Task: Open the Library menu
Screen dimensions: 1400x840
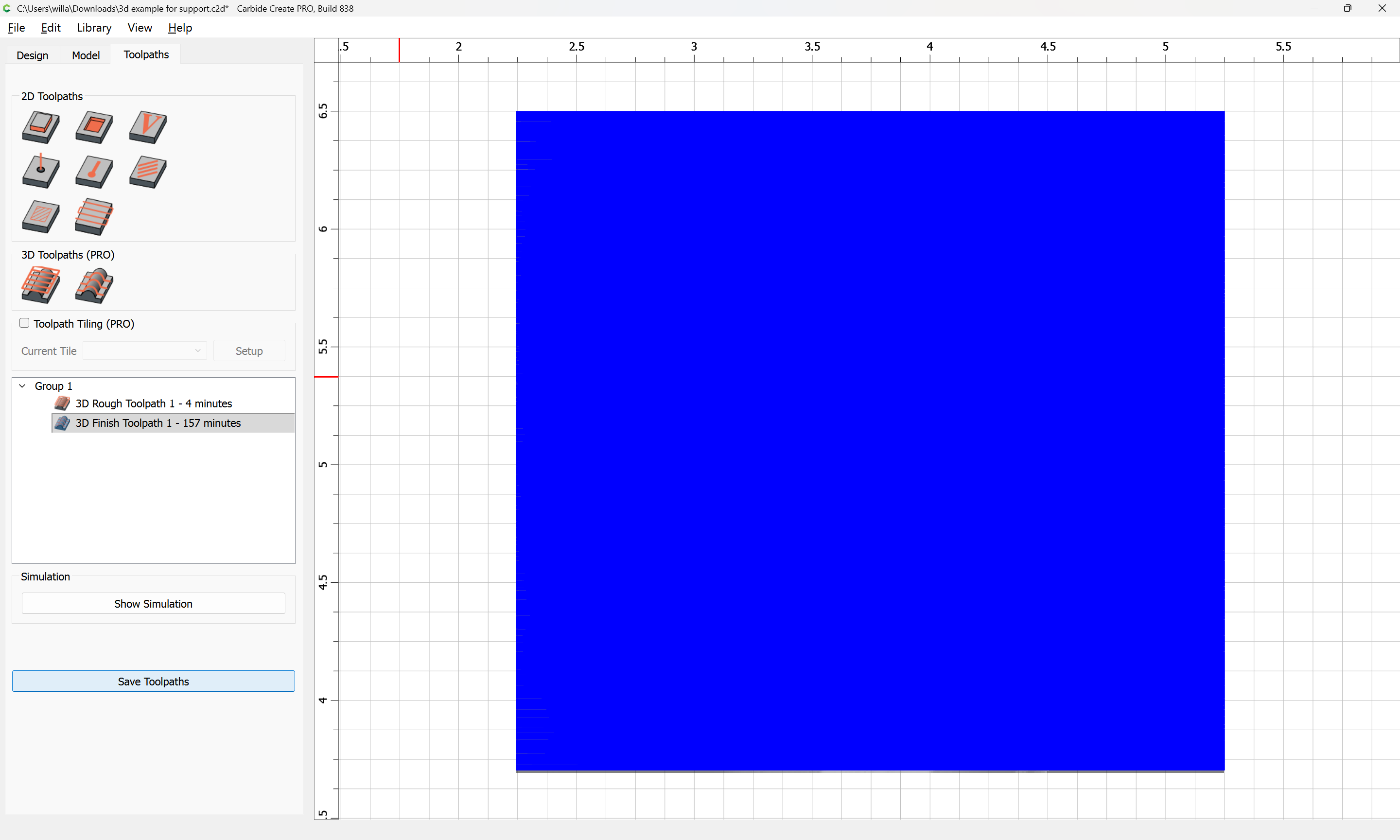Action: point(94,28)
